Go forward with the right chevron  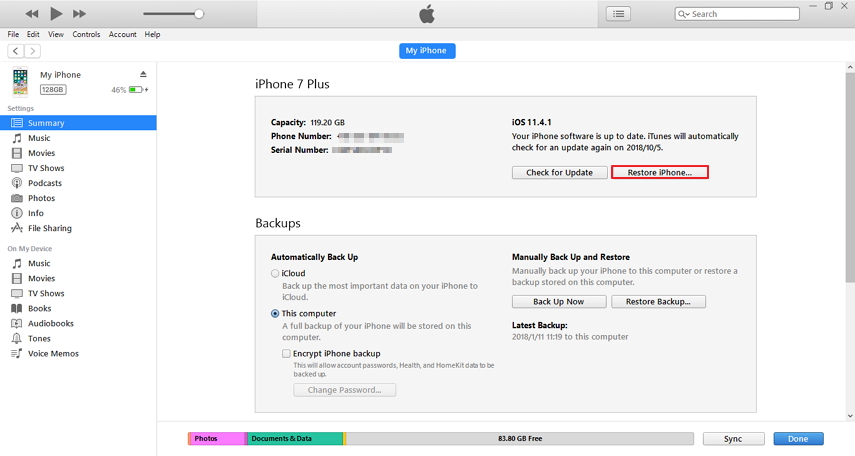[x=32, y=51]
